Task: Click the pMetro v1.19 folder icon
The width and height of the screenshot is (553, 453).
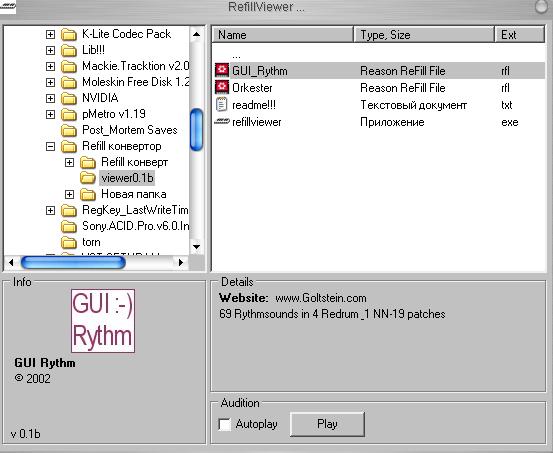Action: pos(69,115)
